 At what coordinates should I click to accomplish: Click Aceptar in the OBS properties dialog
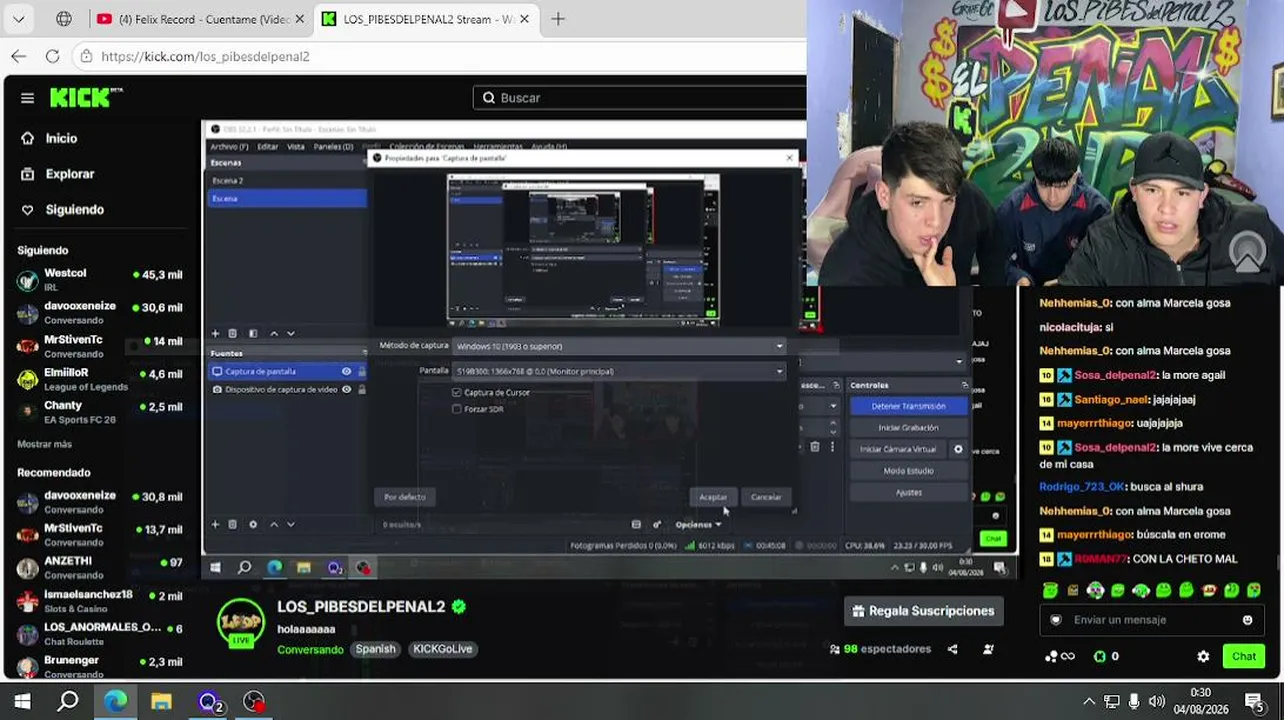(x=713, y=497)
